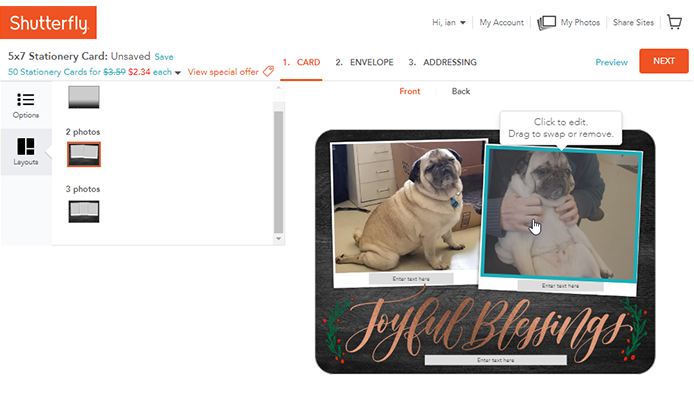
Task: Save the unsaved card project
Action: pos(164,57)
